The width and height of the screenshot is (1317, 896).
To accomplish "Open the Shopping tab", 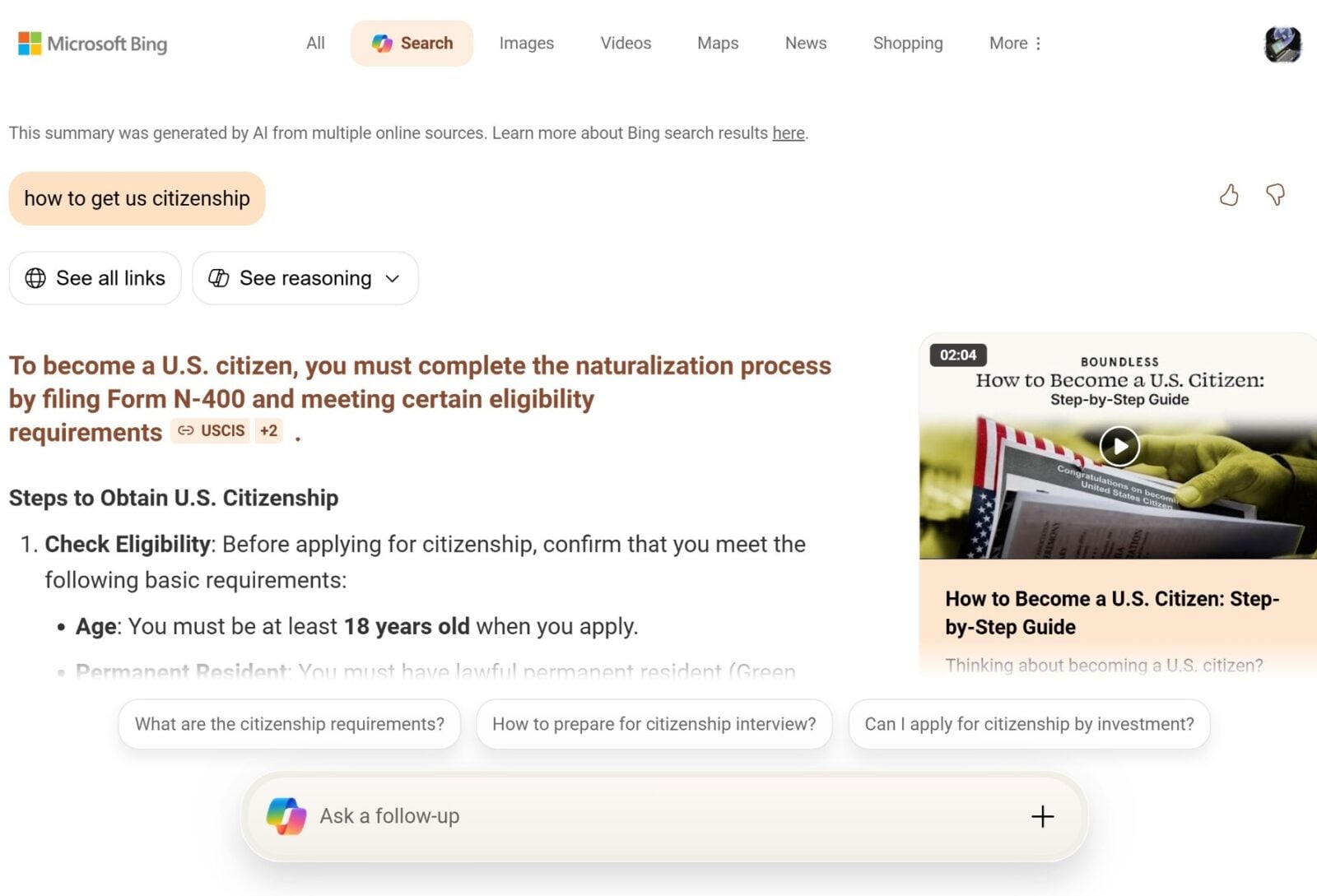I will click(x=907, y=44).
